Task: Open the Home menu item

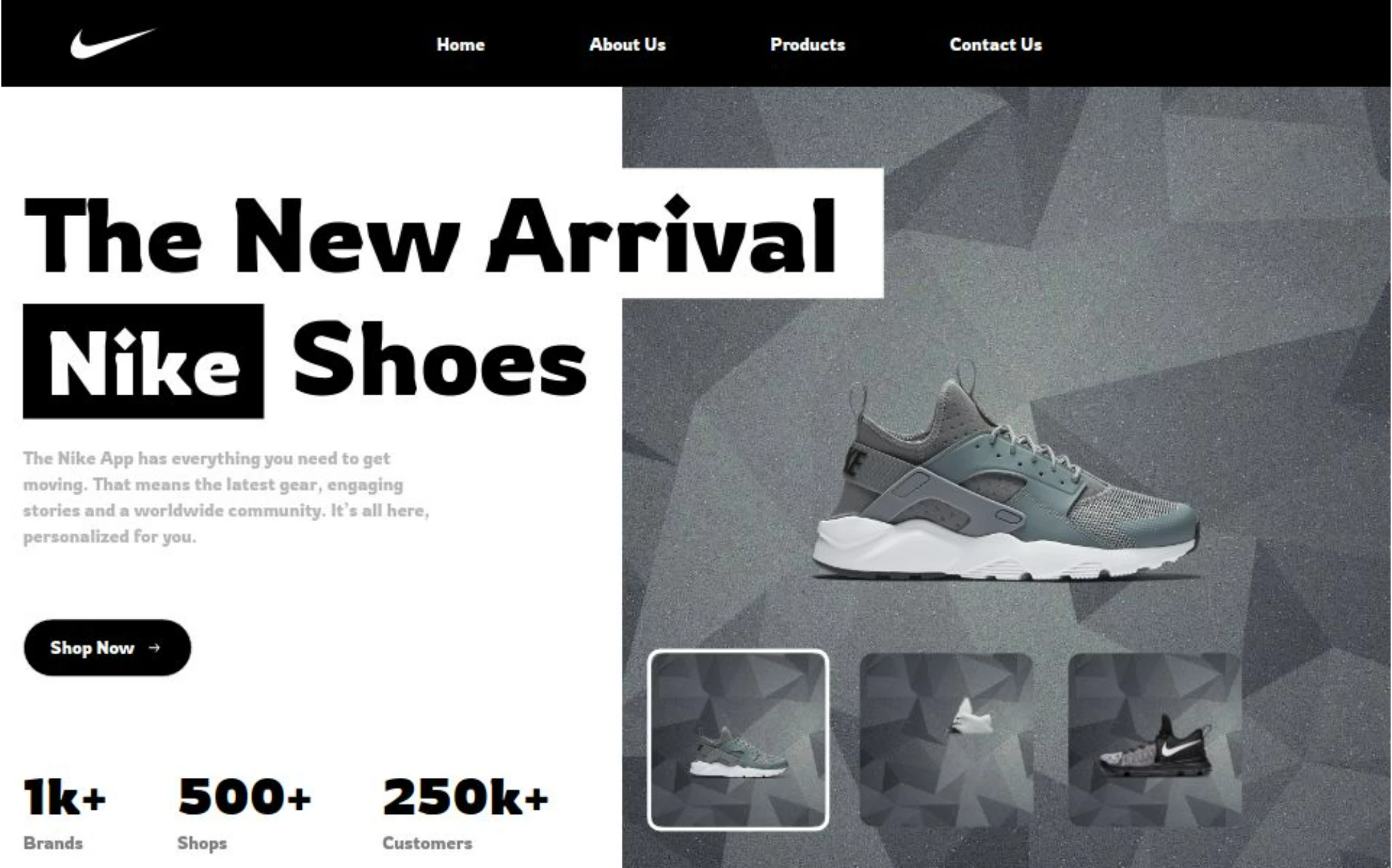Action: [x=461, y=44]
